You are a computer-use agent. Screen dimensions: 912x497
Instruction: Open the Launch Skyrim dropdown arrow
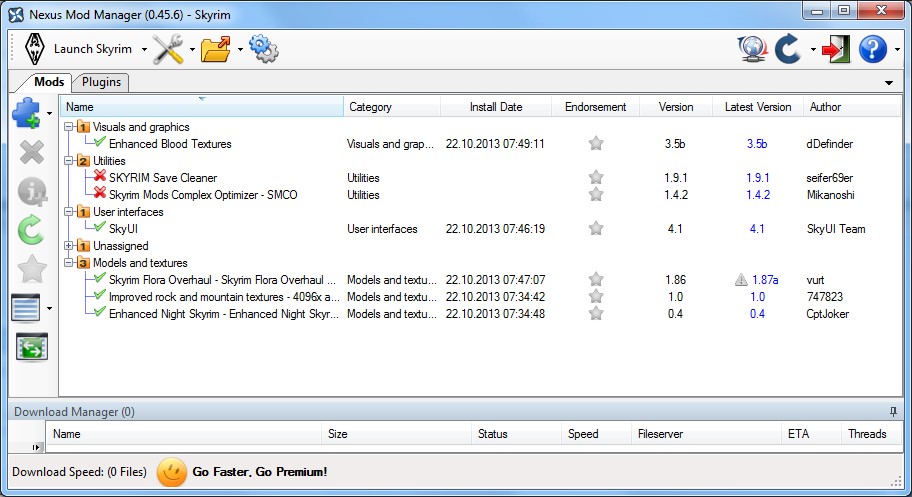tap(144, 49)
